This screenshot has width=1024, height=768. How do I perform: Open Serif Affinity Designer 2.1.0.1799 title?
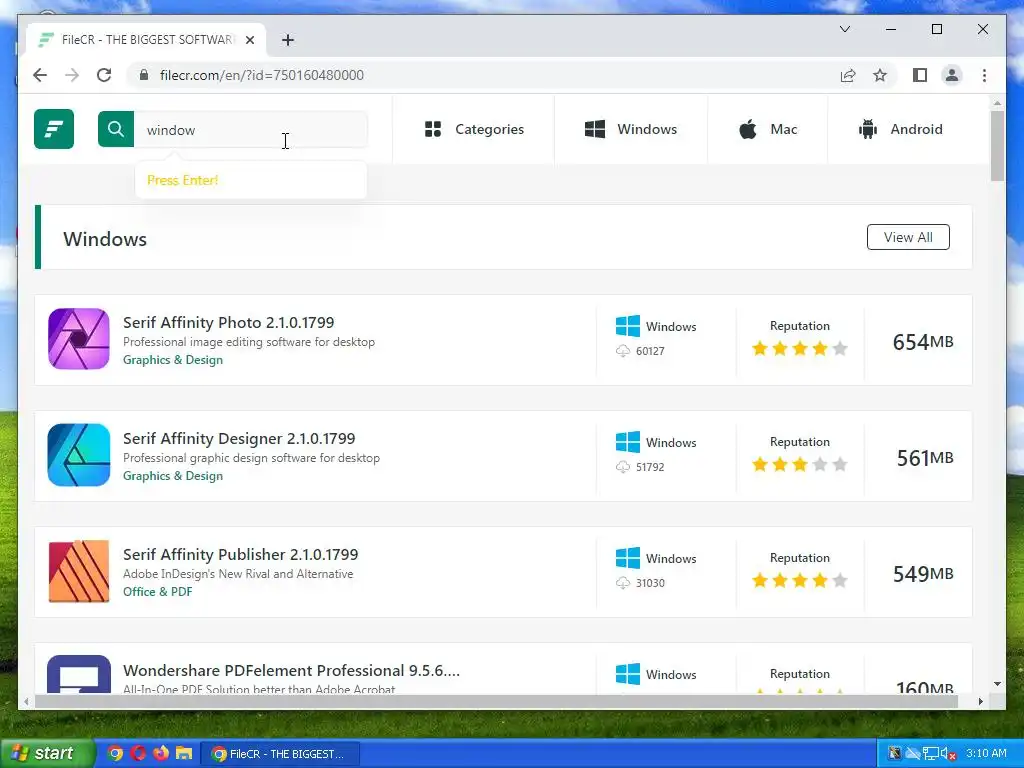(239, 438)
